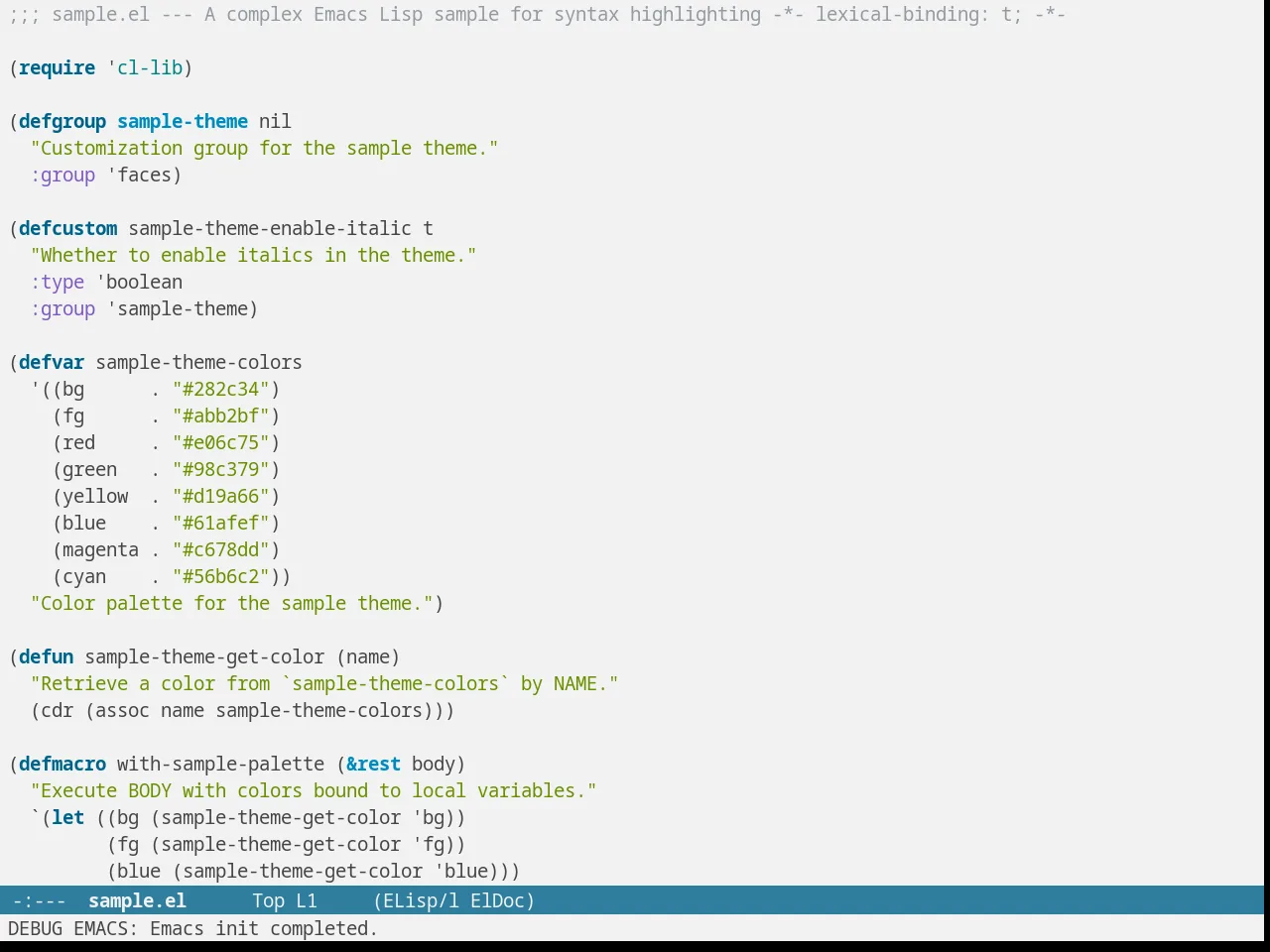Click the 'defmacro' keyword
Screen dimensions: 1270x952
click(63, 764)
